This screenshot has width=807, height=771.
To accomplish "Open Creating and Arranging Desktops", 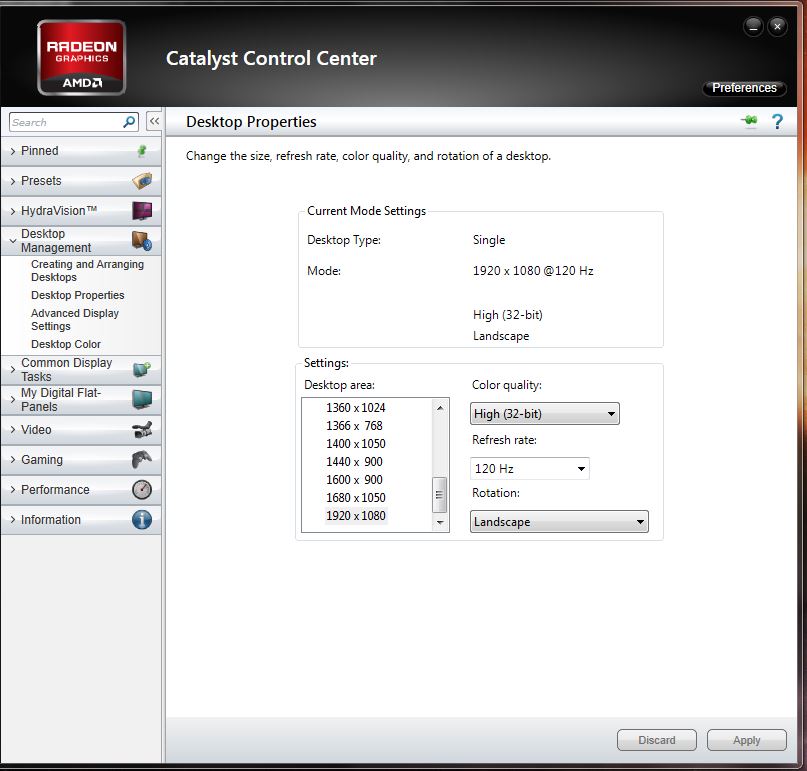I will pyautogui.click(x=87, y=270).
